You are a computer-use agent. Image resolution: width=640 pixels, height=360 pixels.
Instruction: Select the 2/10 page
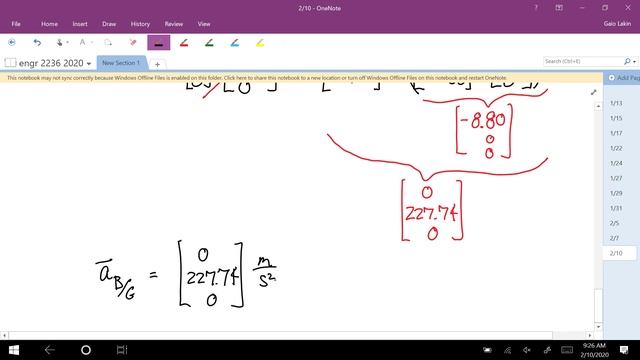619,253
